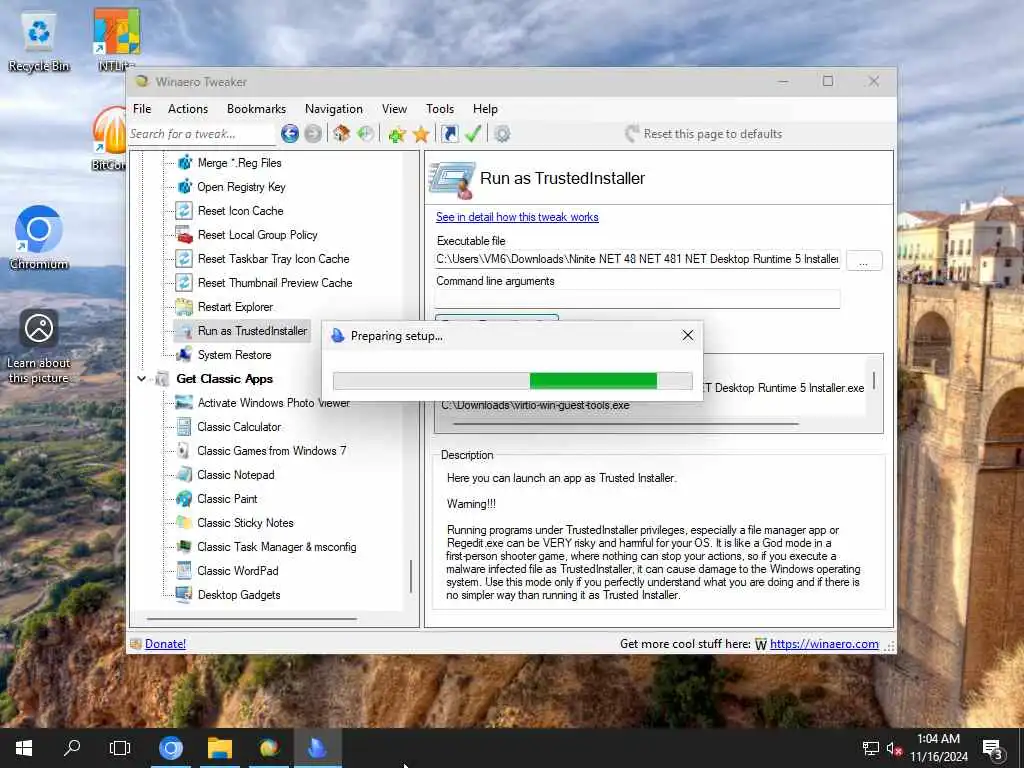Open See in detail how this tweak works
Screen dimensions: 1024x768
[517, 217]
